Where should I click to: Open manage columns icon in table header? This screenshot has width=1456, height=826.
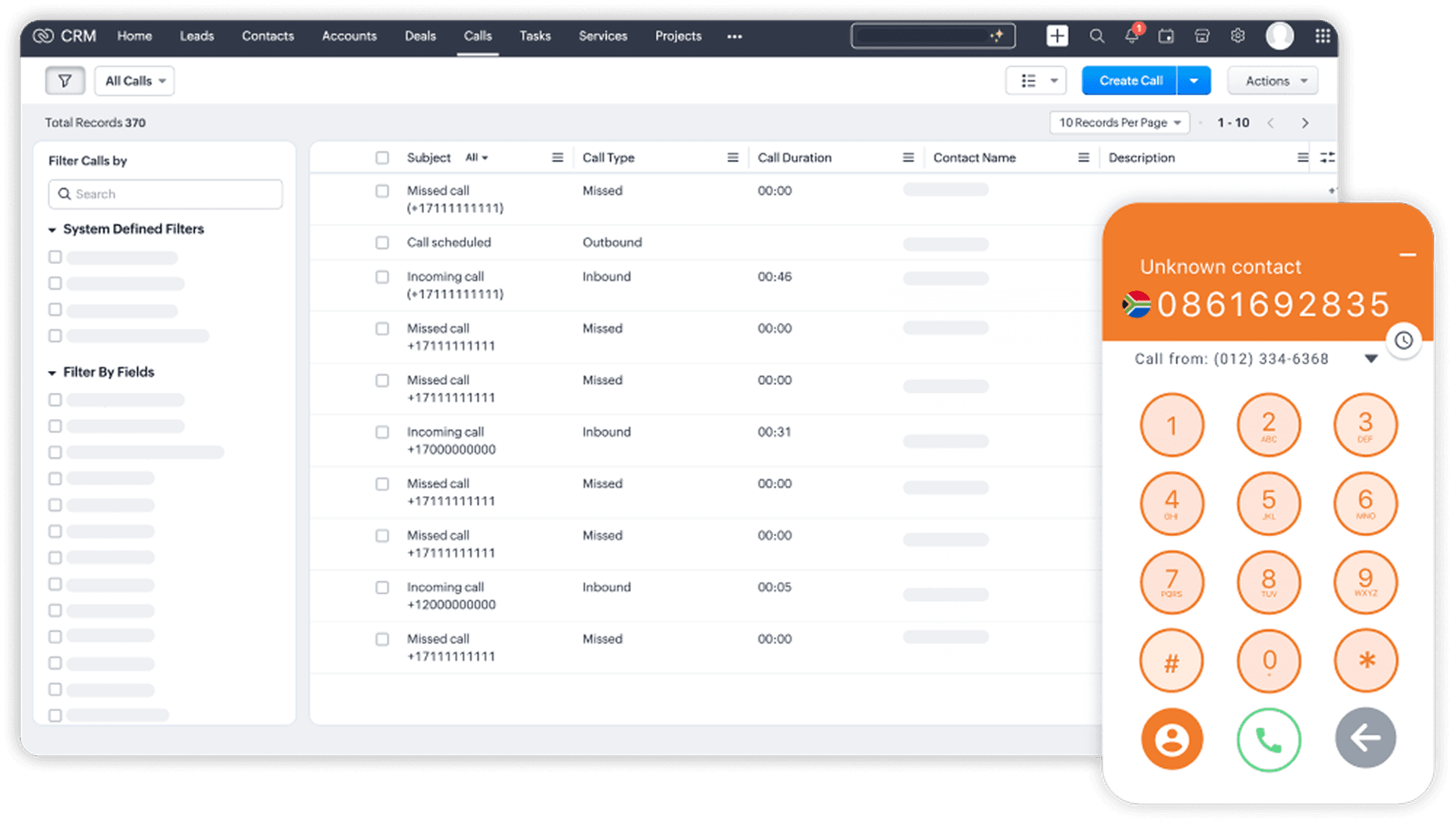[x=1327, y=158]
